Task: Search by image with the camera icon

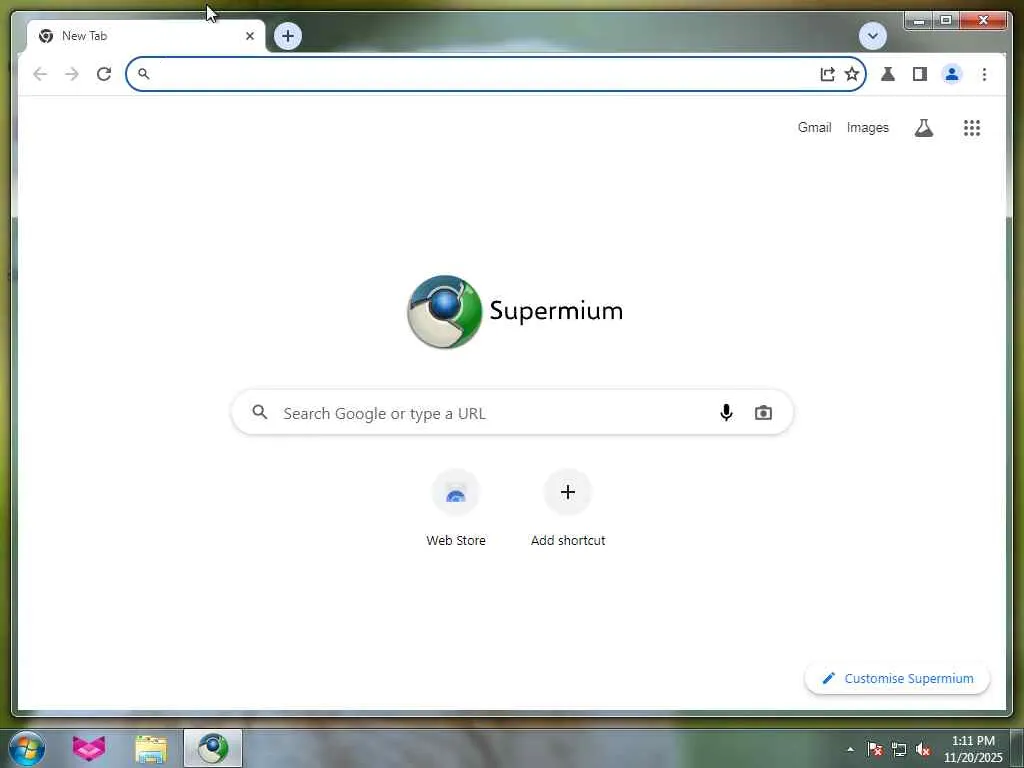Action: coord(763,413)
